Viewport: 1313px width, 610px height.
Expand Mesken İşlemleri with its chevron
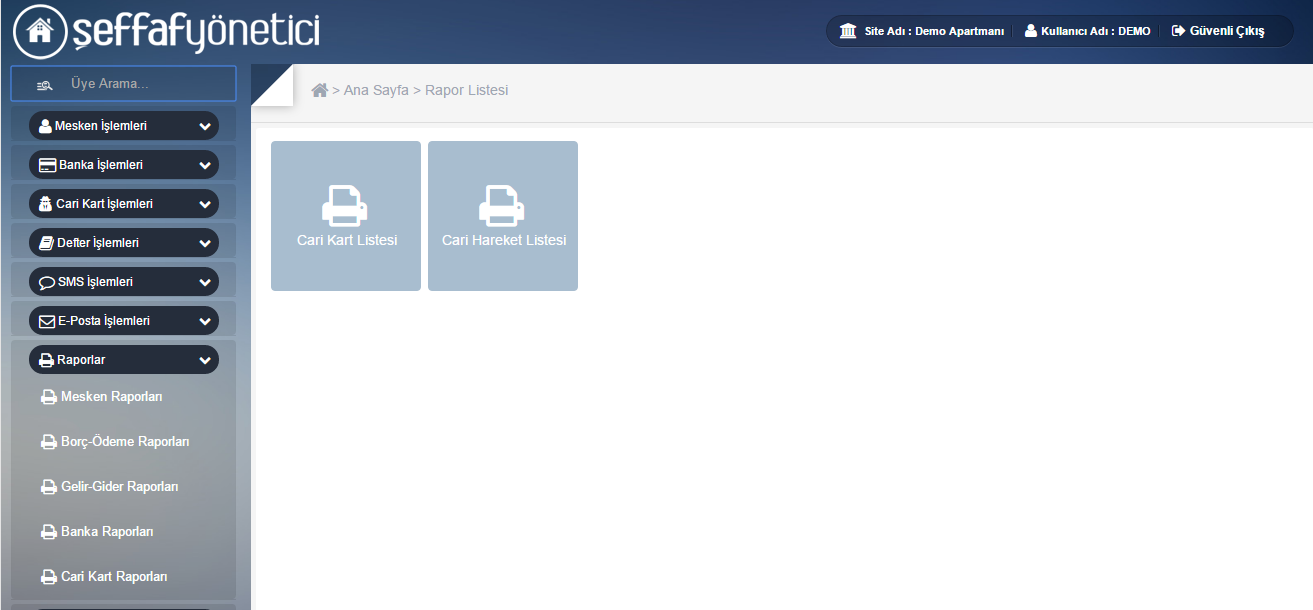(205, 126)
